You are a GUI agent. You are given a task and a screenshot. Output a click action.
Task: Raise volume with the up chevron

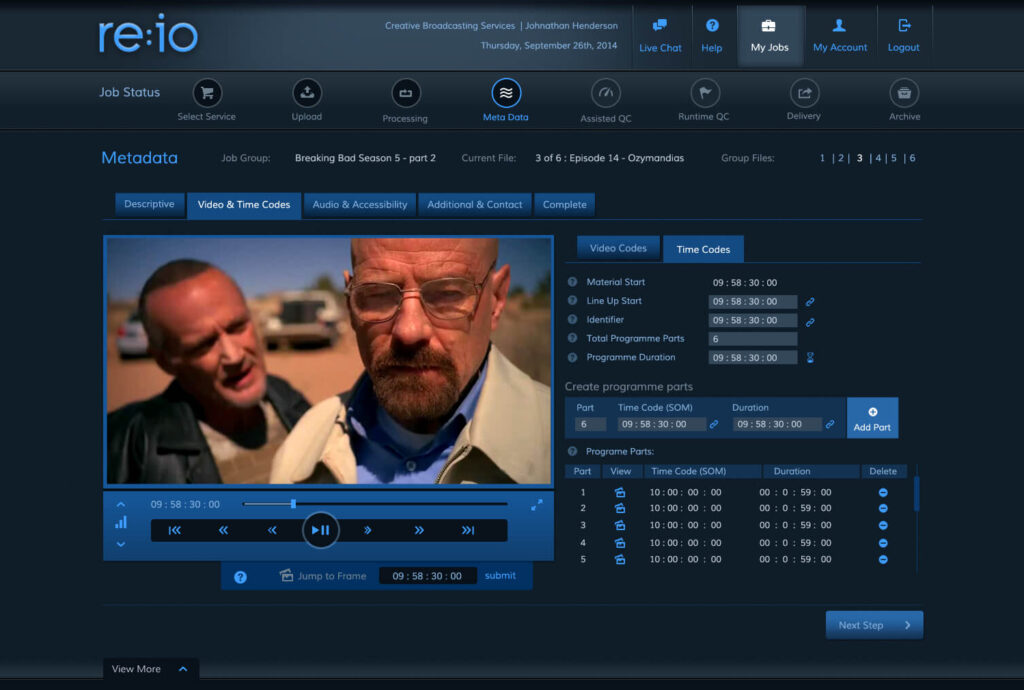click(121, 505)
